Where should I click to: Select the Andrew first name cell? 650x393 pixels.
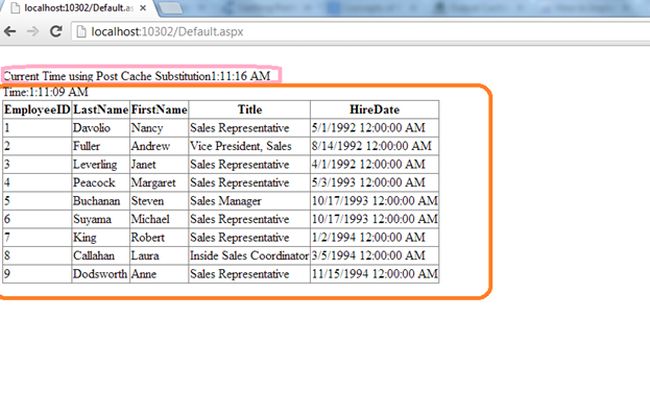click(159, 146)
